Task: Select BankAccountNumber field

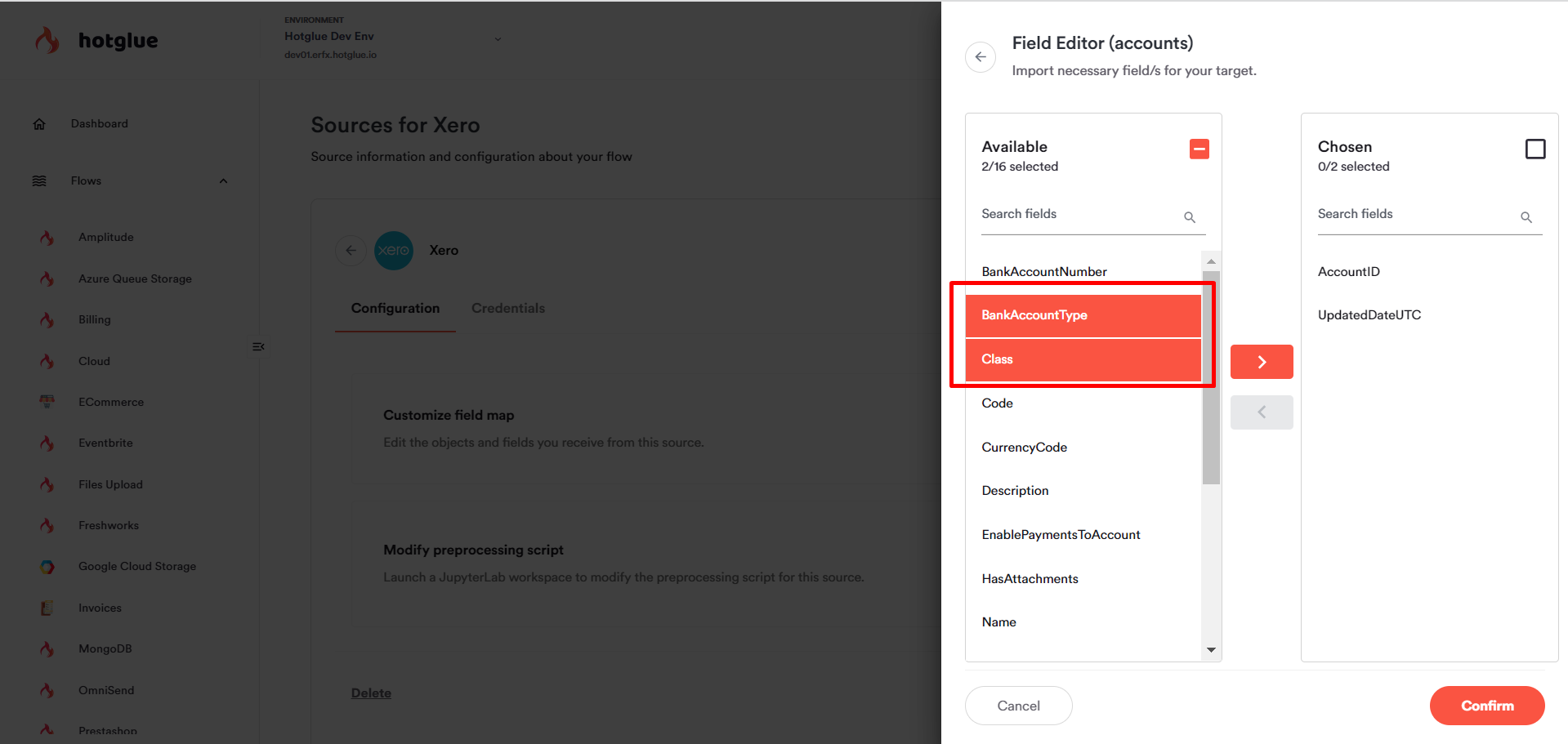Action: coord(1083,272)
